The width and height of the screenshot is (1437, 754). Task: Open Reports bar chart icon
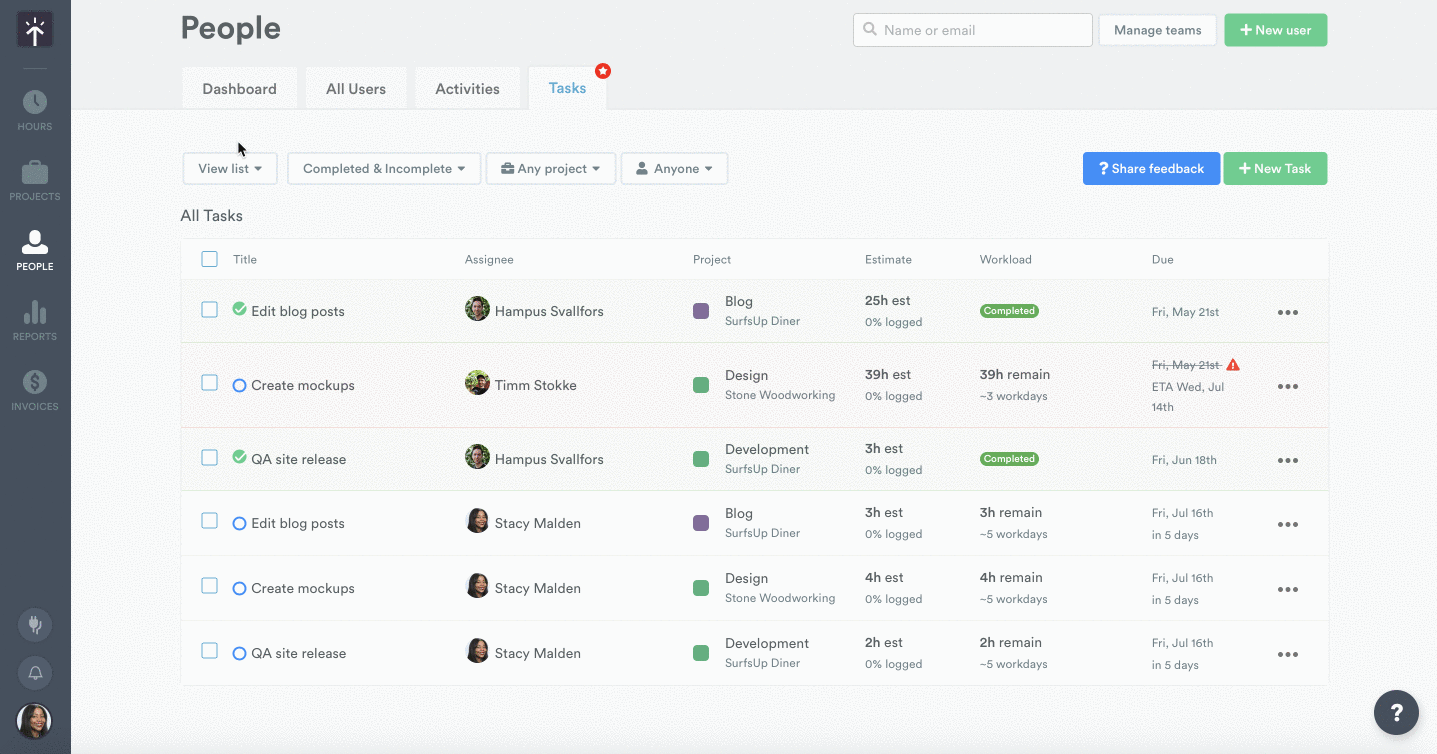pos(35,320)
